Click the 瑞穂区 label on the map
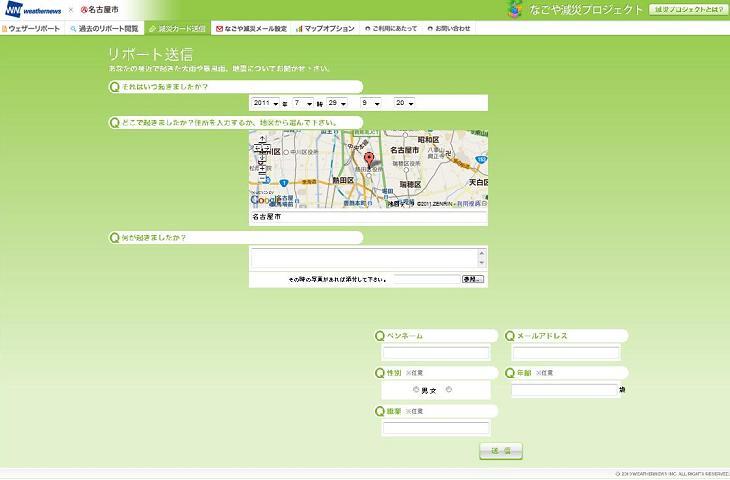Viewport: 730px width, 480px height. 410,184
